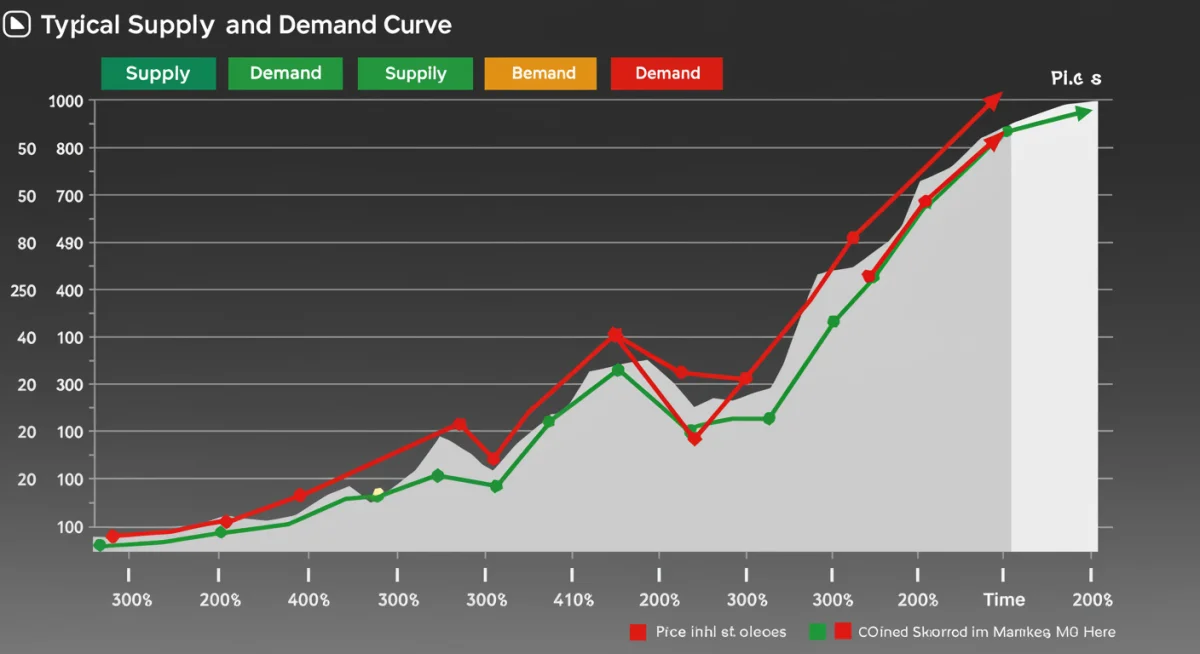Select the 410% x-axis tick label

pos(573,600)
